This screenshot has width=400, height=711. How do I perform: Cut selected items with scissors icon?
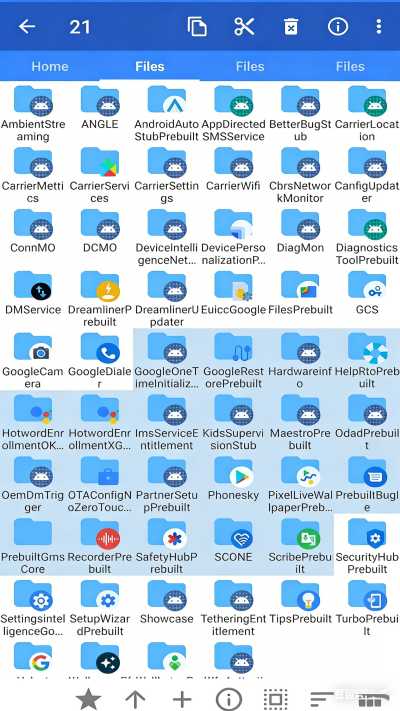244,27
